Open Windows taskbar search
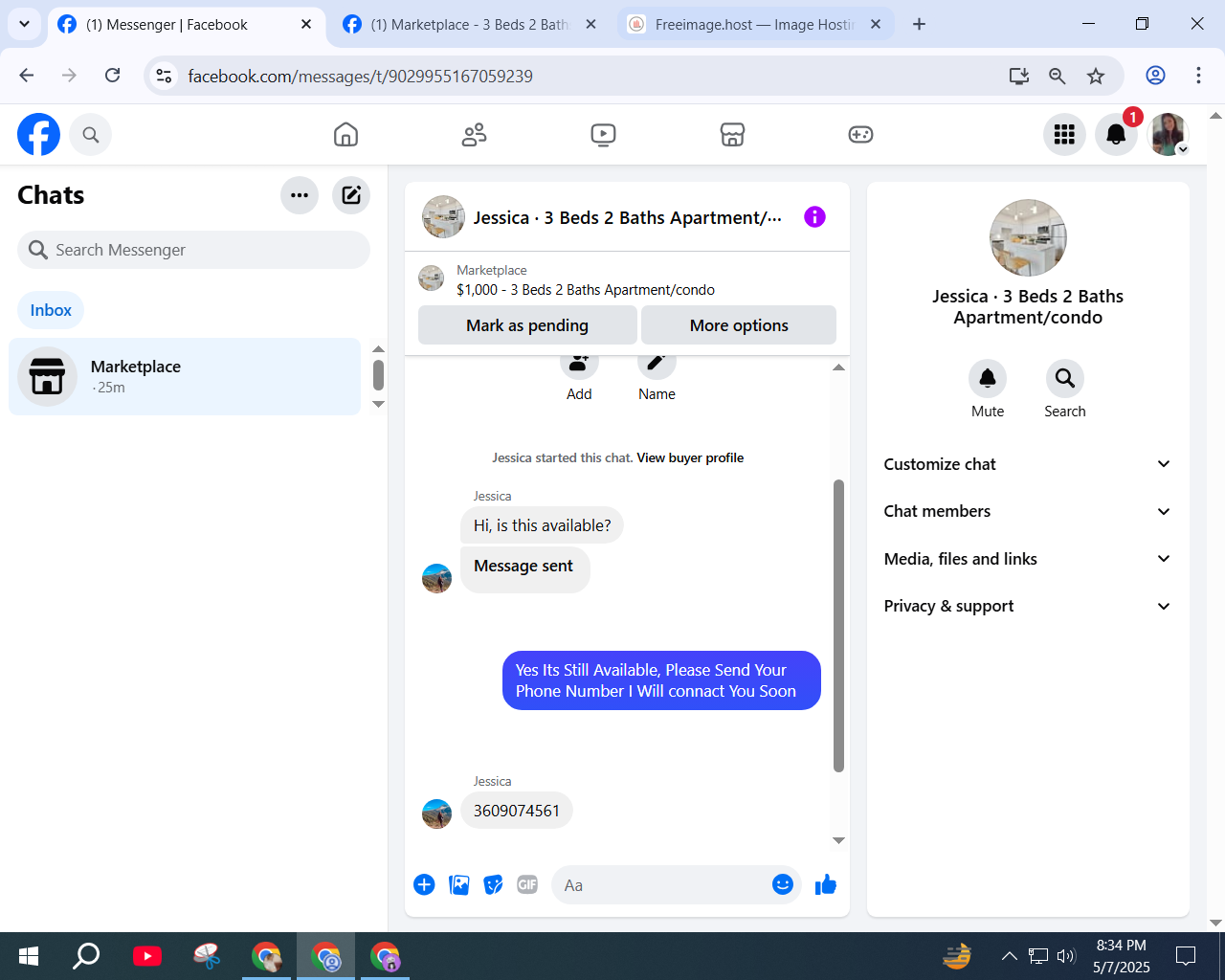The height and width of the screenshot is (980, 1225). pyautogui.click(x=87, y=956)
